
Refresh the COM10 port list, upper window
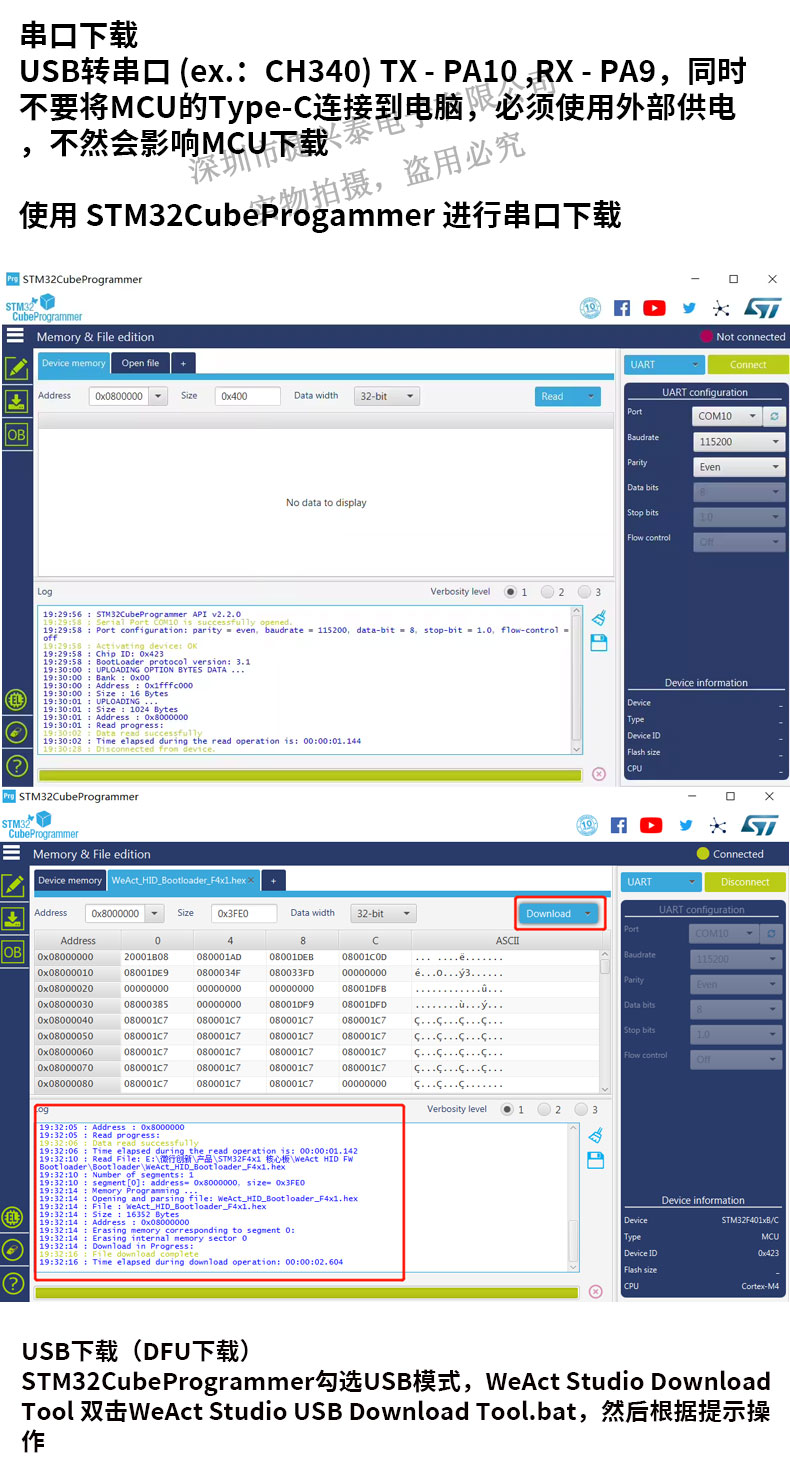click(x=775, y=416)
